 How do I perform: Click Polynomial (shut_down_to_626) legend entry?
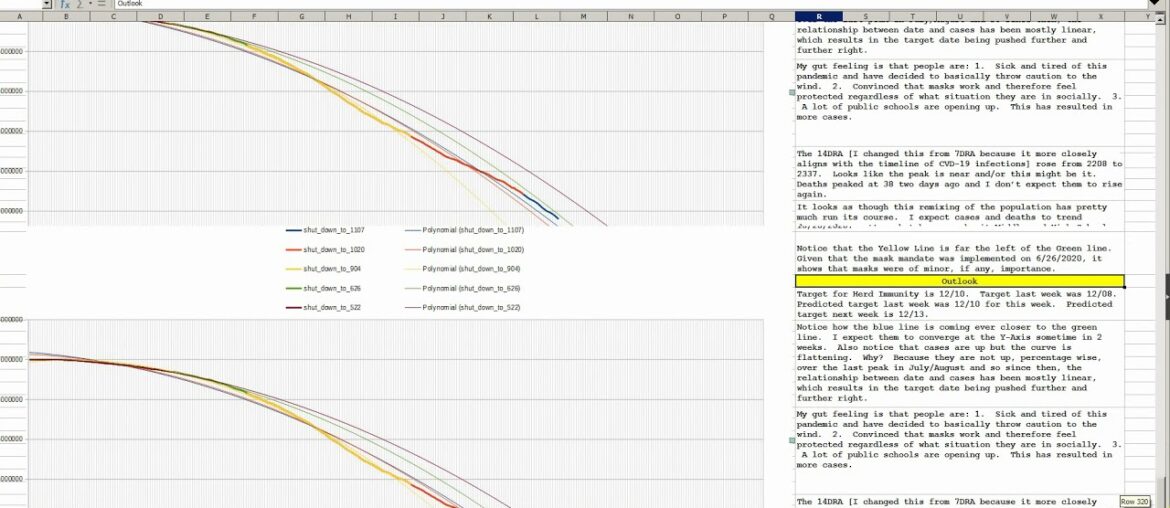coord(467,288)
